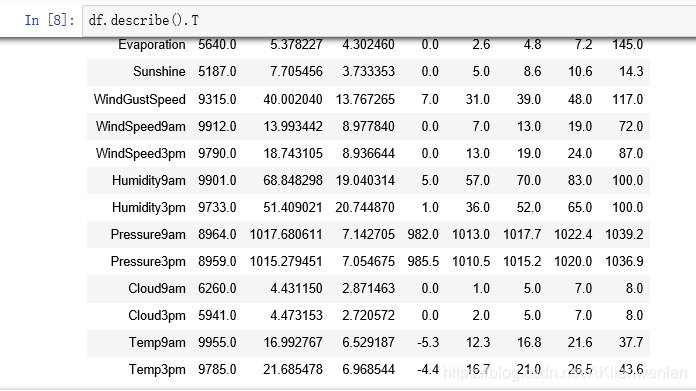Click Cloud9am mean value 4.431150

click(297, 288)
